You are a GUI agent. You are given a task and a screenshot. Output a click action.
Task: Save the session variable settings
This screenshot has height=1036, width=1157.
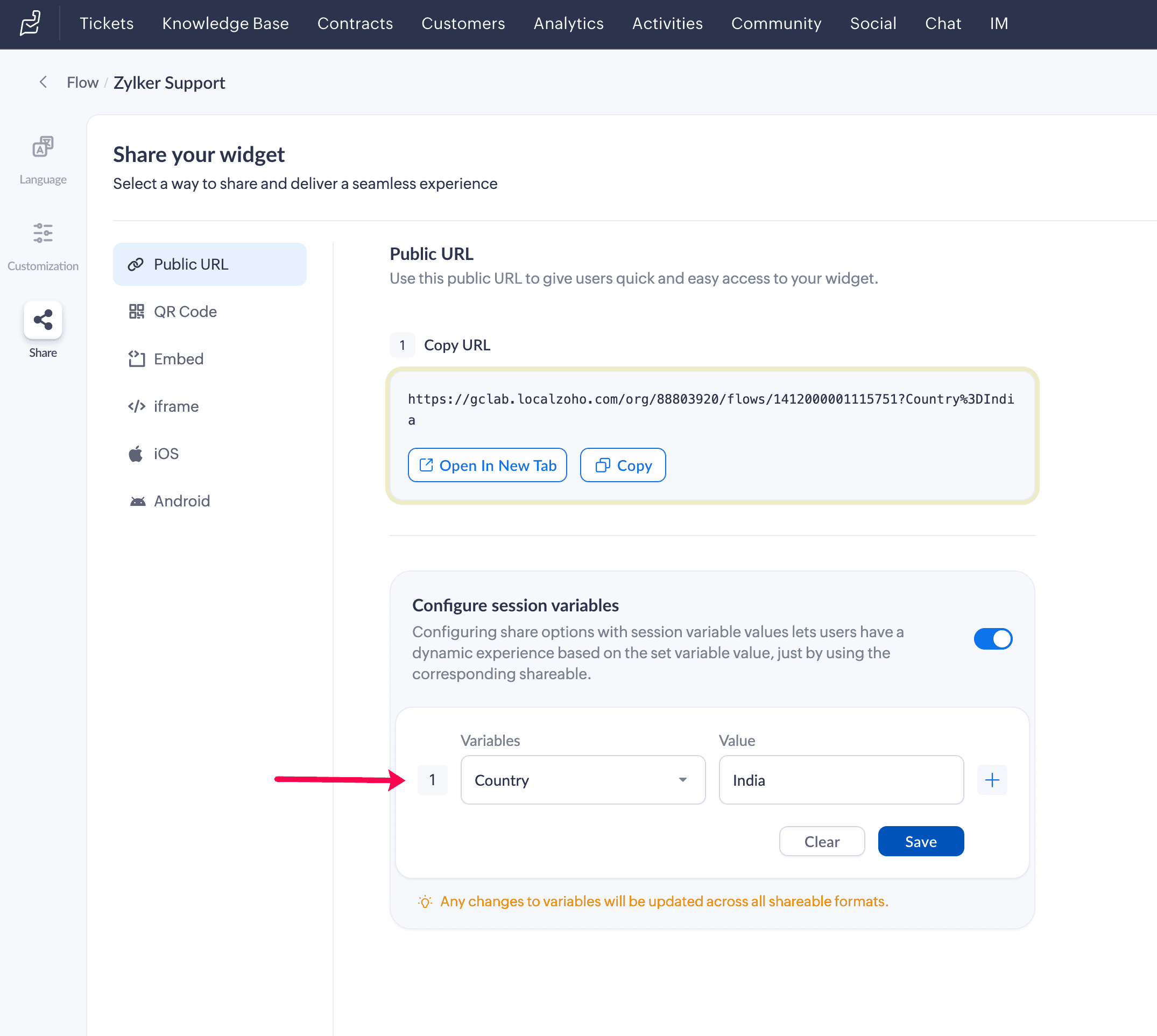click(x=920, y=841)
